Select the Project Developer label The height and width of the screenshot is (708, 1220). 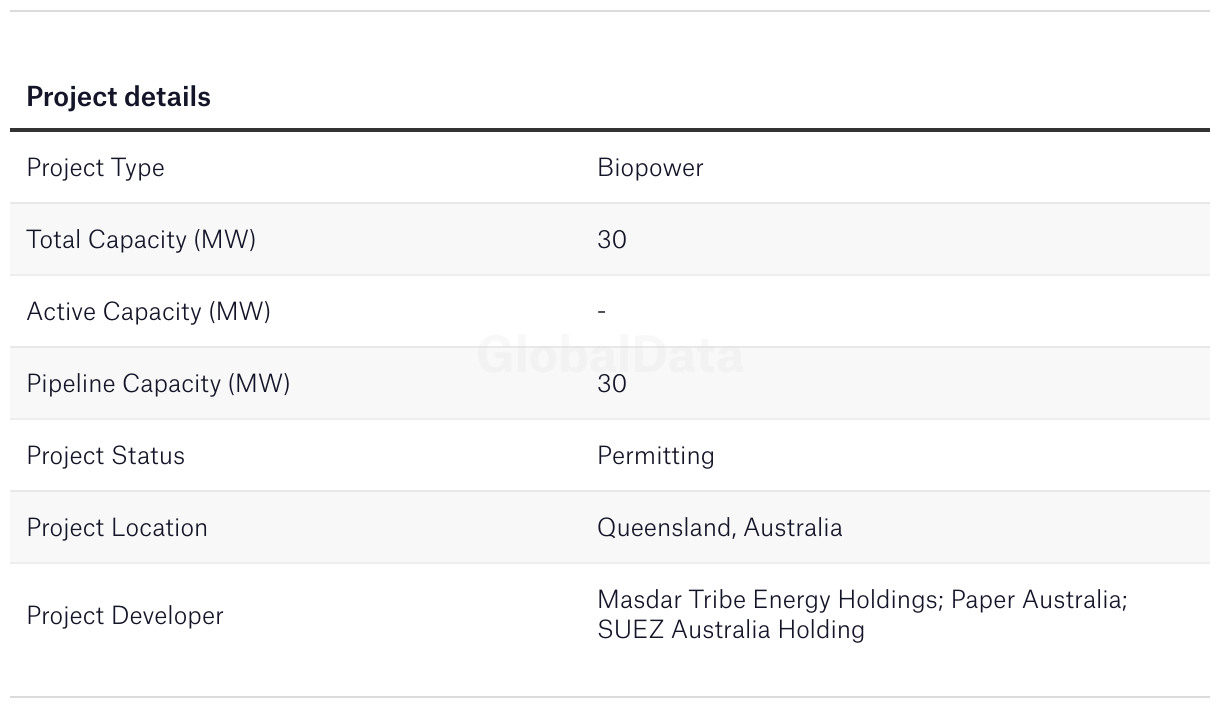point(125,616)
